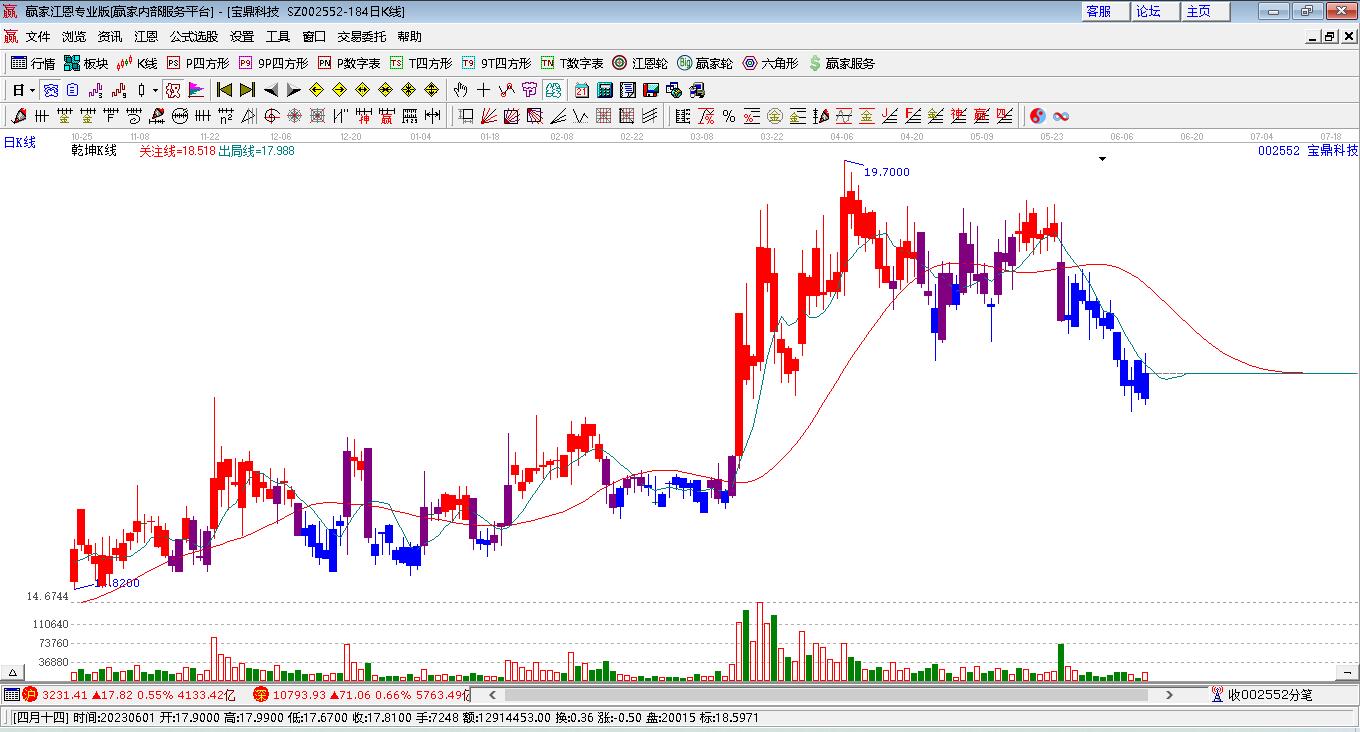This screenshot has height=732, width=1360.
Task: Select the crosshair cursor tool
Action: [x=483, y=90]
